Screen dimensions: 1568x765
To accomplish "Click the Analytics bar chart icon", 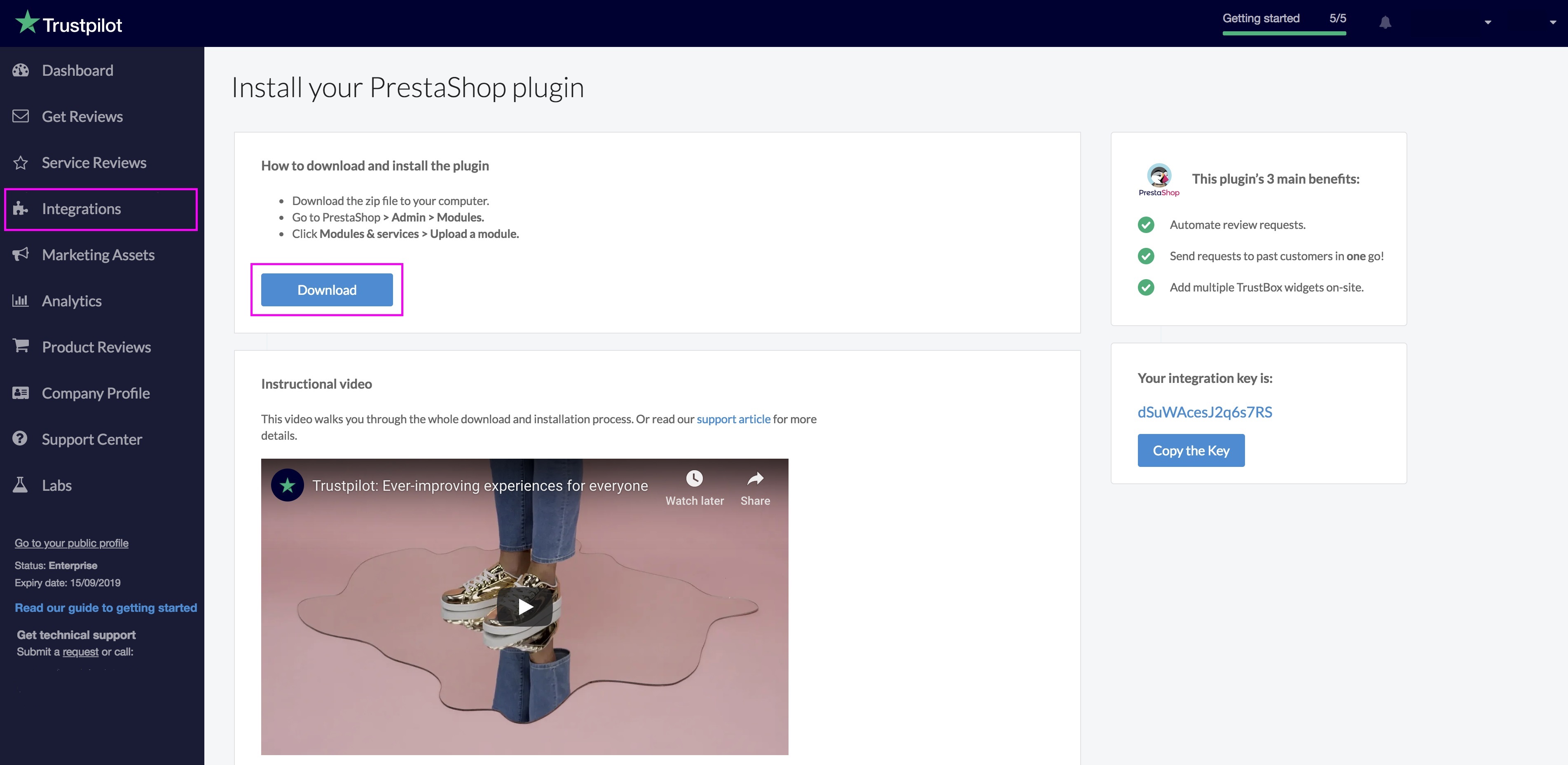I will coord(21,301).
